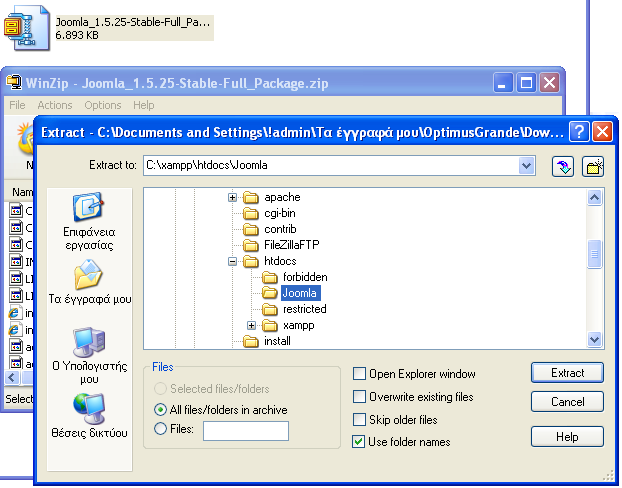The width and height of the screenshot is (622, 488).
Task: Open the Actions menu in WinZip
Action: (55, 105)
